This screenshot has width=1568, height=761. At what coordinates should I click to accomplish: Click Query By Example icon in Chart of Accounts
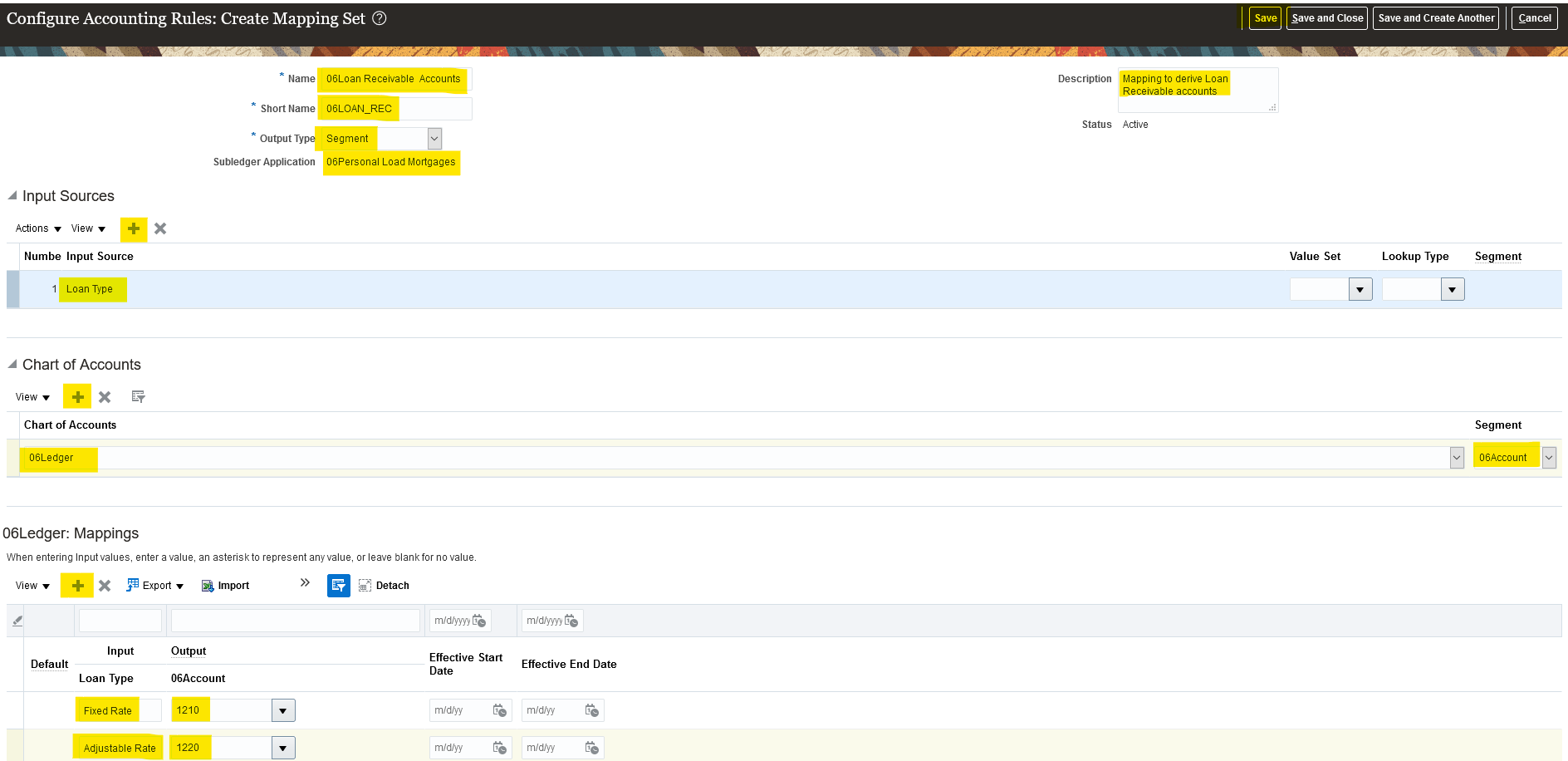[138, 397]
